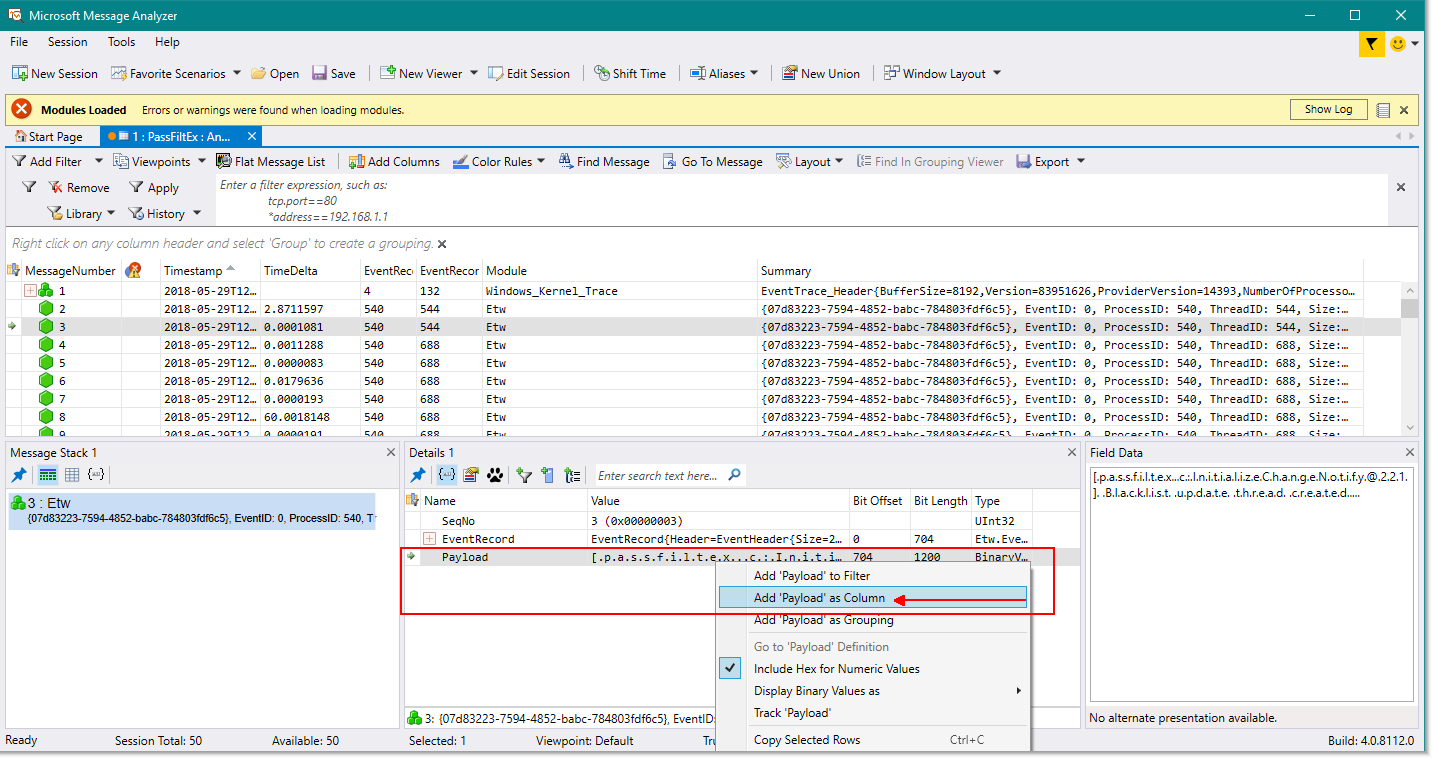This screenshot has width=1432, height=758.
Task: Open the File menu
Action: click(19, 42)
